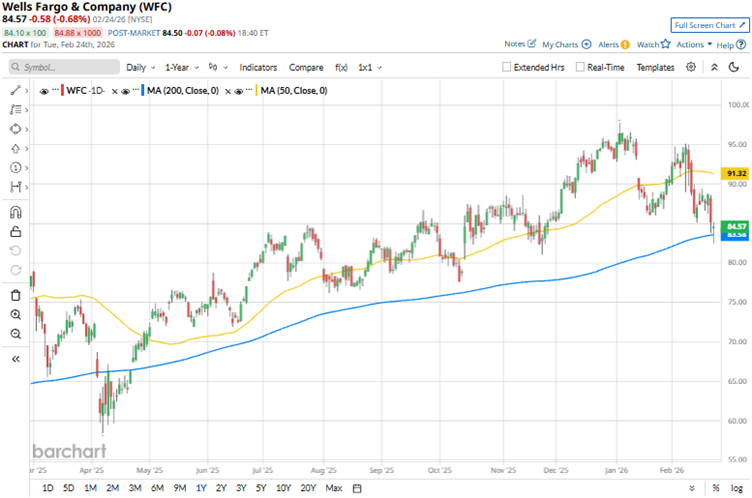Delete drawings with the trash icon

tap(16, 295)
